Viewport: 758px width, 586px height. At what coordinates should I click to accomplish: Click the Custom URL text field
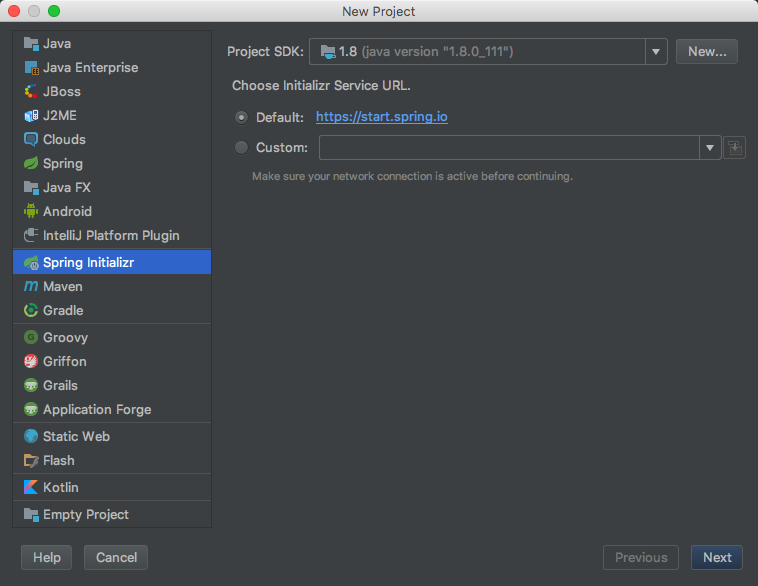[508, 148]
